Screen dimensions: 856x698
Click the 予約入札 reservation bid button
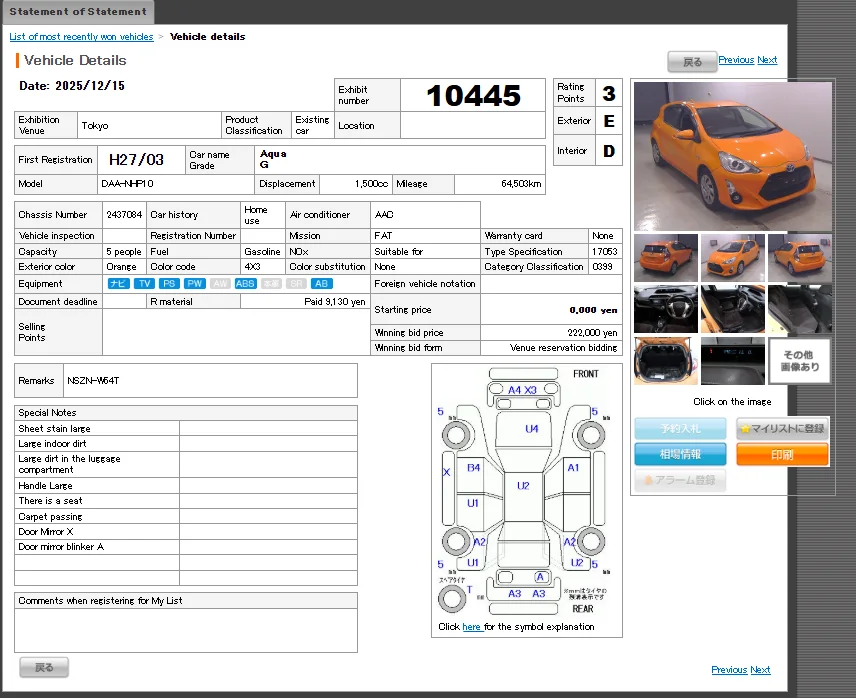[680, 428]
